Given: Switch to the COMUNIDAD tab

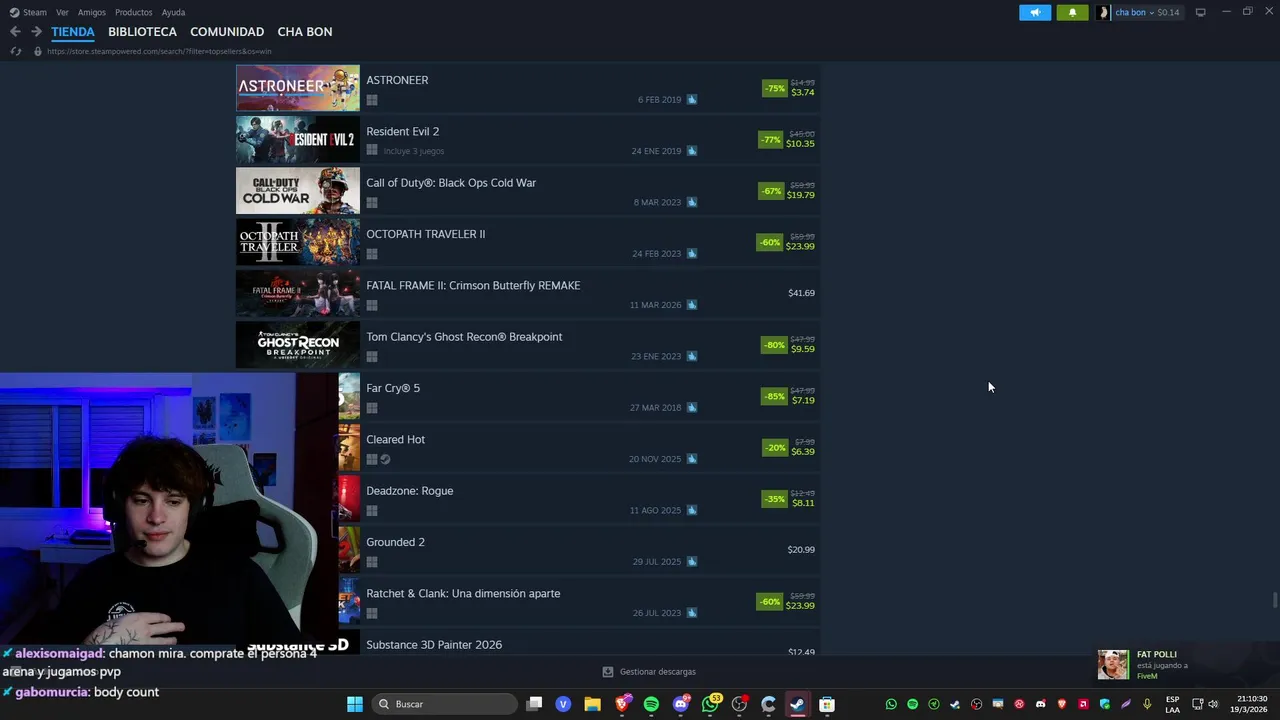Looking at the screenshot, I should click(227, 32).
